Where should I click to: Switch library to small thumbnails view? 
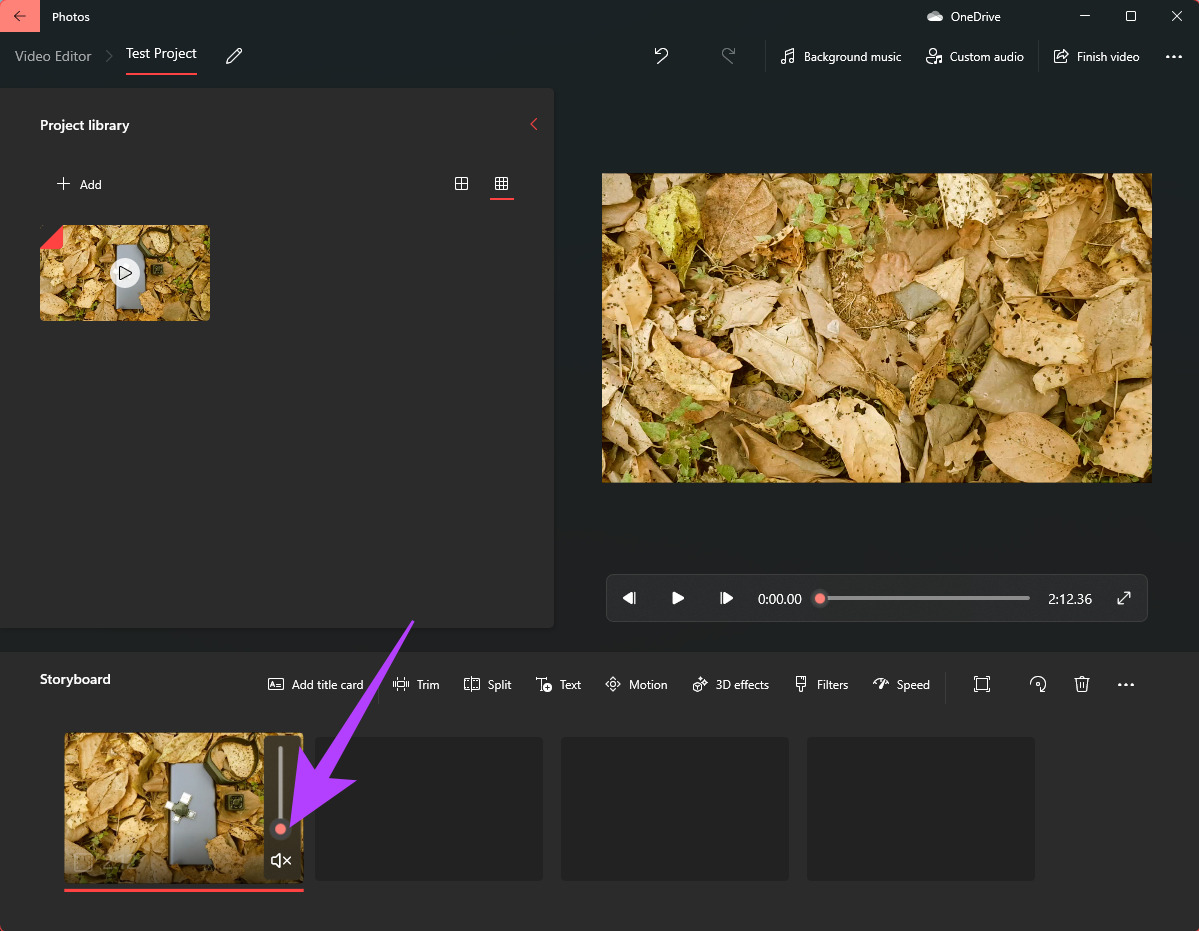tap(502, 184)
